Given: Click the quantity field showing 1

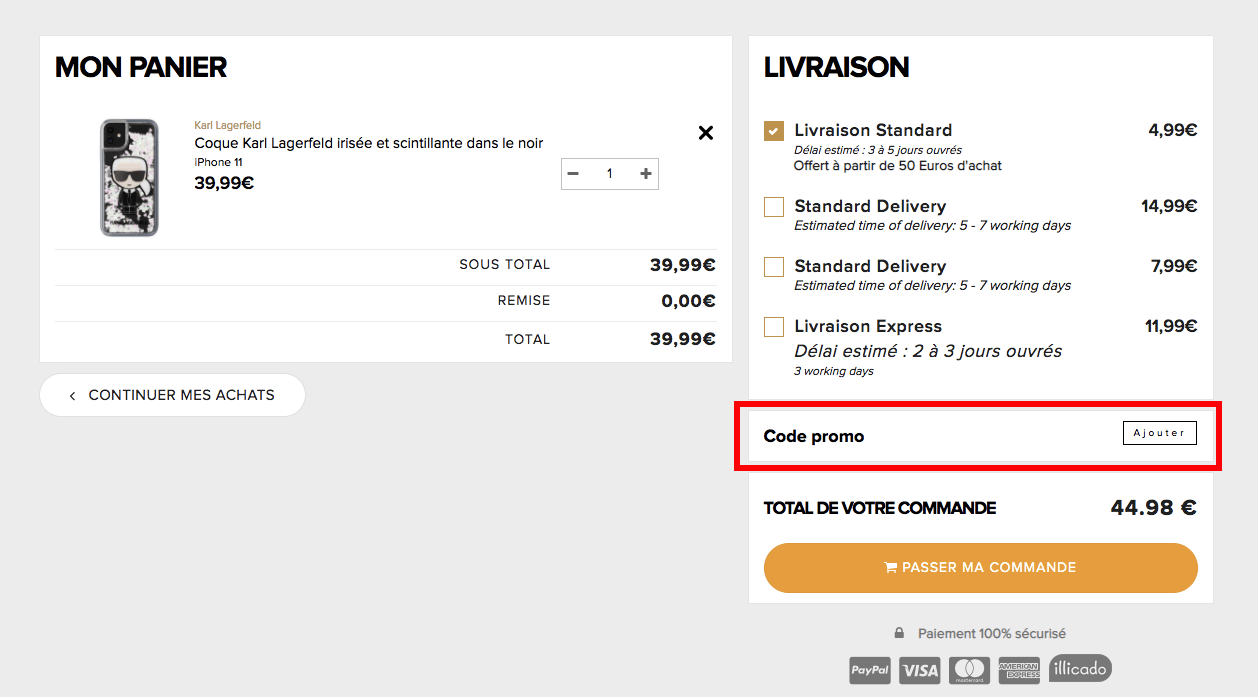Looking at the screenshot, I should pyautogui.click(x=610, y=174).
